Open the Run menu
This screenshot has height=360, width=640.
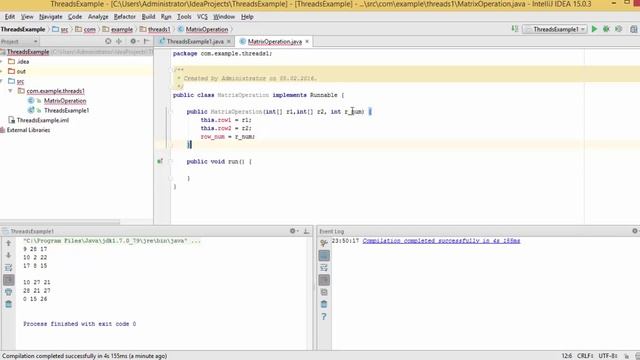[166, 17]
